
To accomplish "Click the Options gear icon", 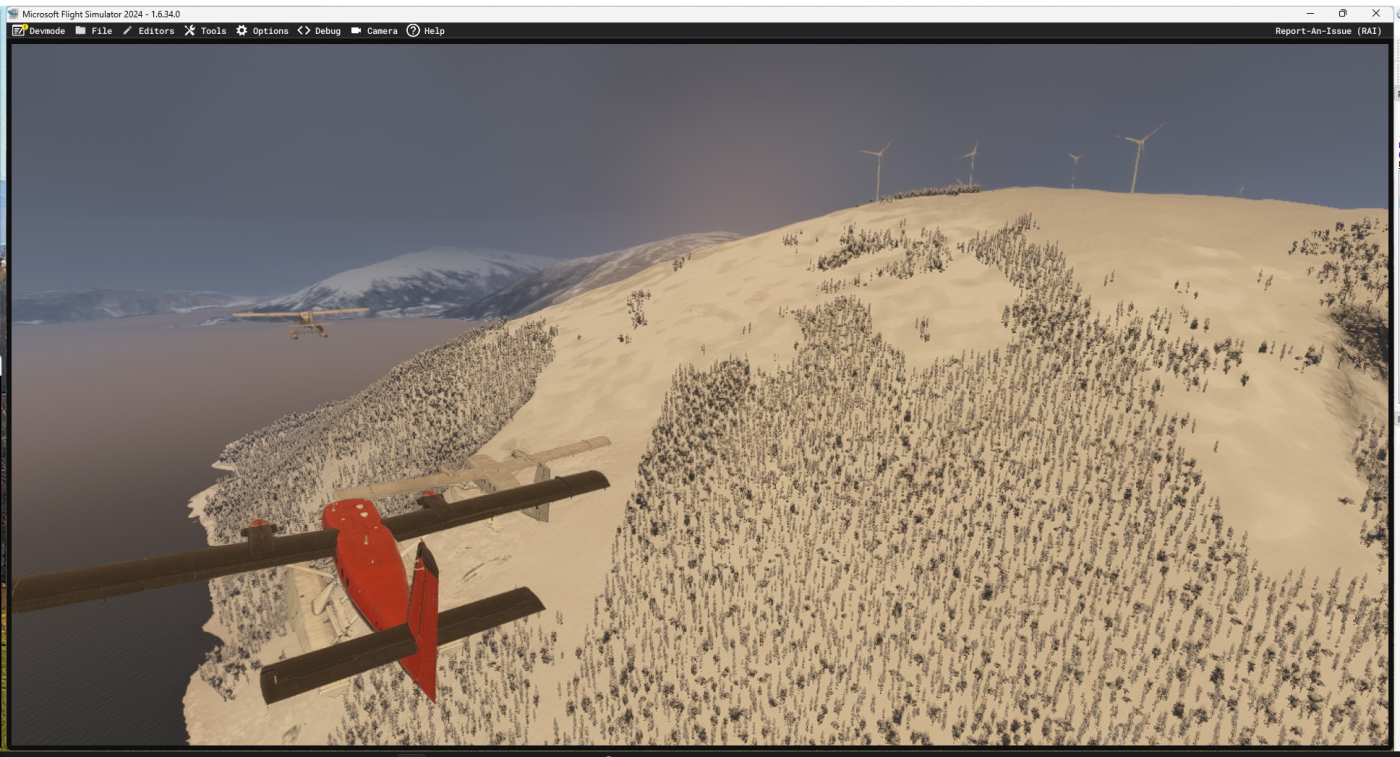I will [242, 31].
